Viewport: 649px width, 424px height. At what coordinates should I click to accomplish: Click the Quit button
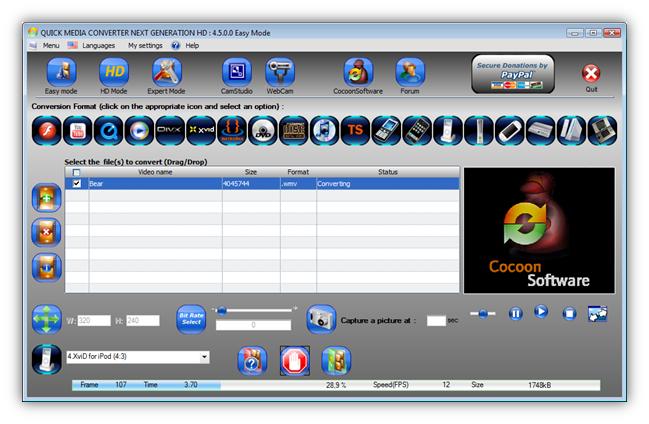click(591, 74)
